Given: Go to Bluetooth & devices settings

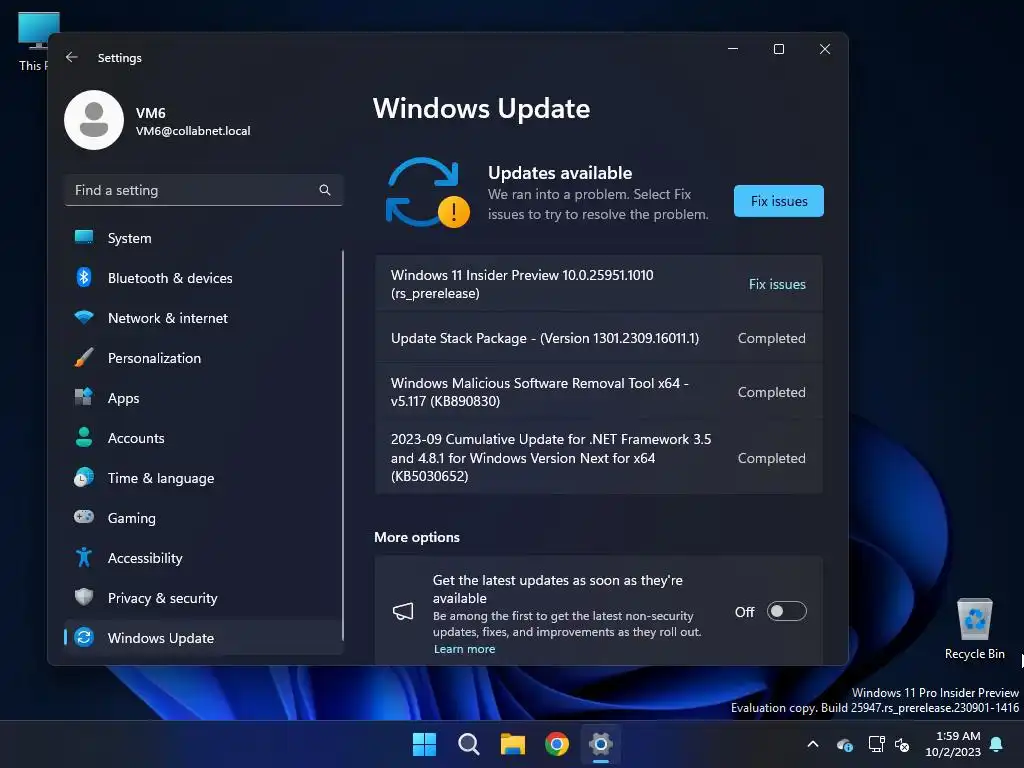Looking at the screenshot, I should point(203,278).
